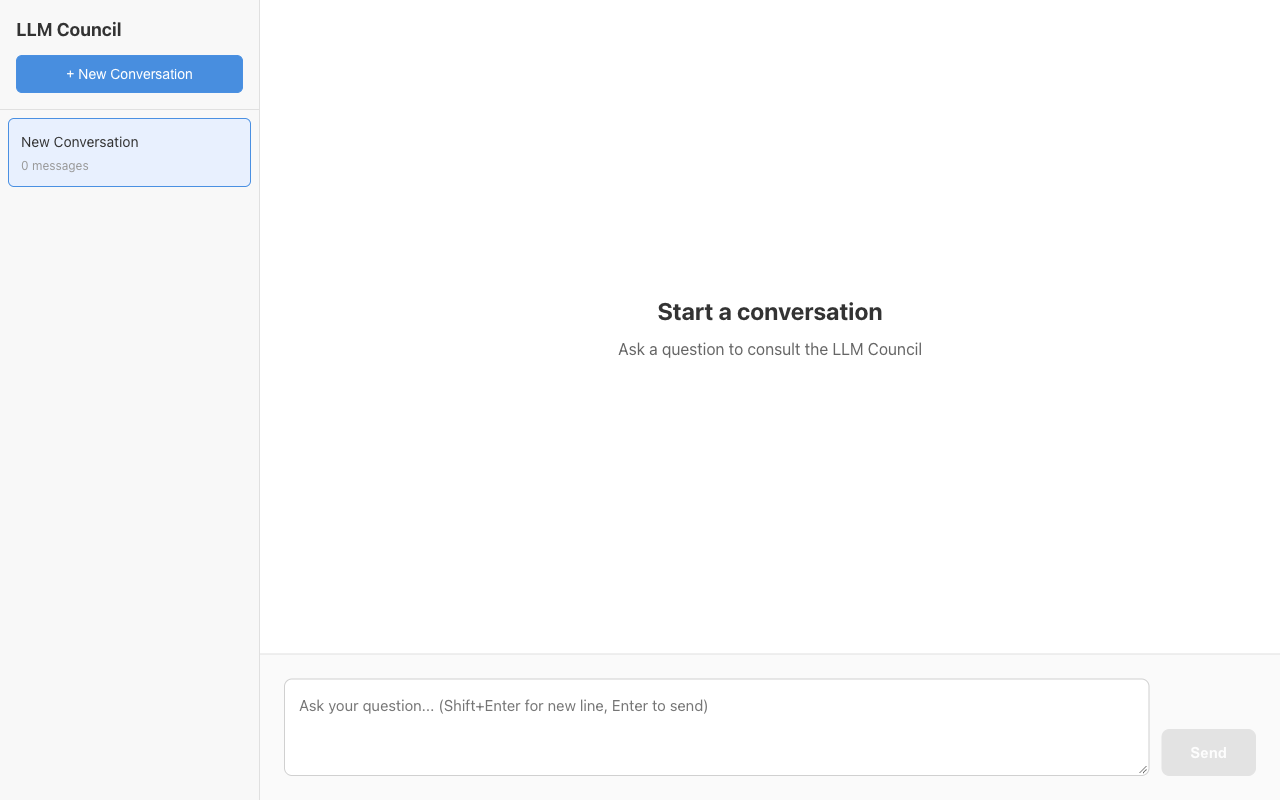Click the greyed-out Send button
The width and height of the screenshot is (1280, 800).
[1208, 752]
